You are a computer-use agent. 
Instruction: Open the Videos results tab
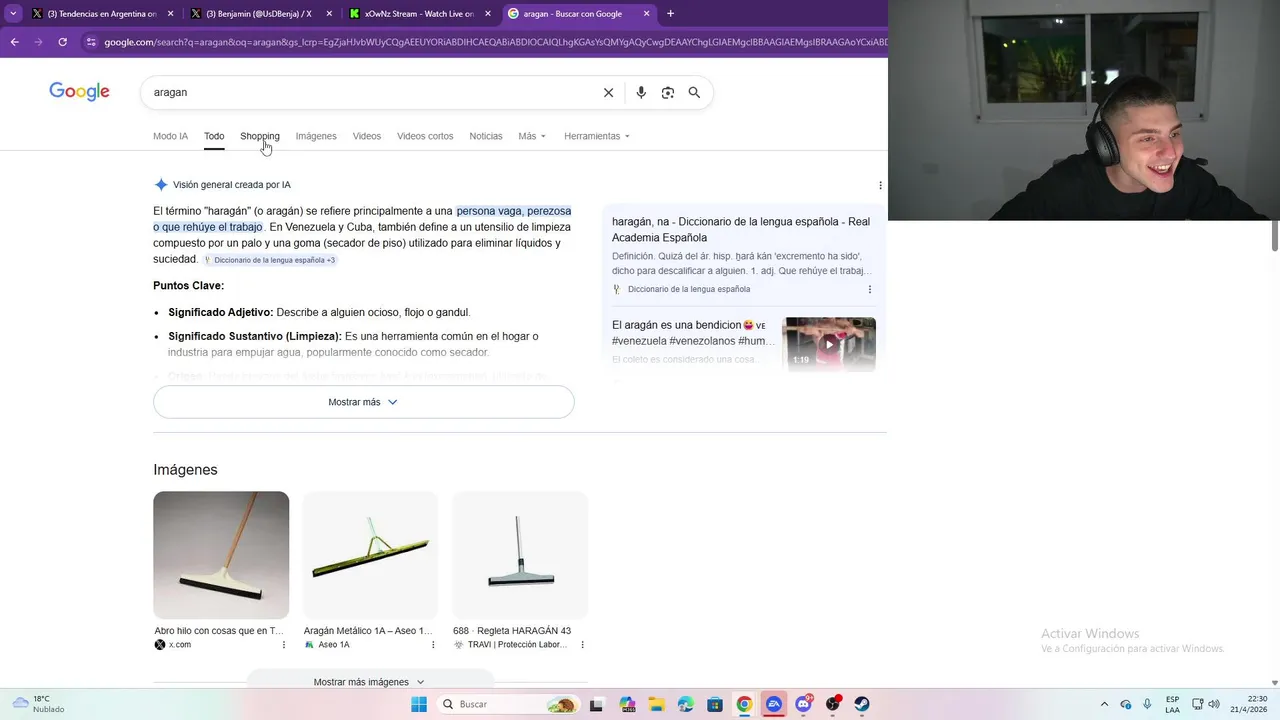[x=367, y=136]
